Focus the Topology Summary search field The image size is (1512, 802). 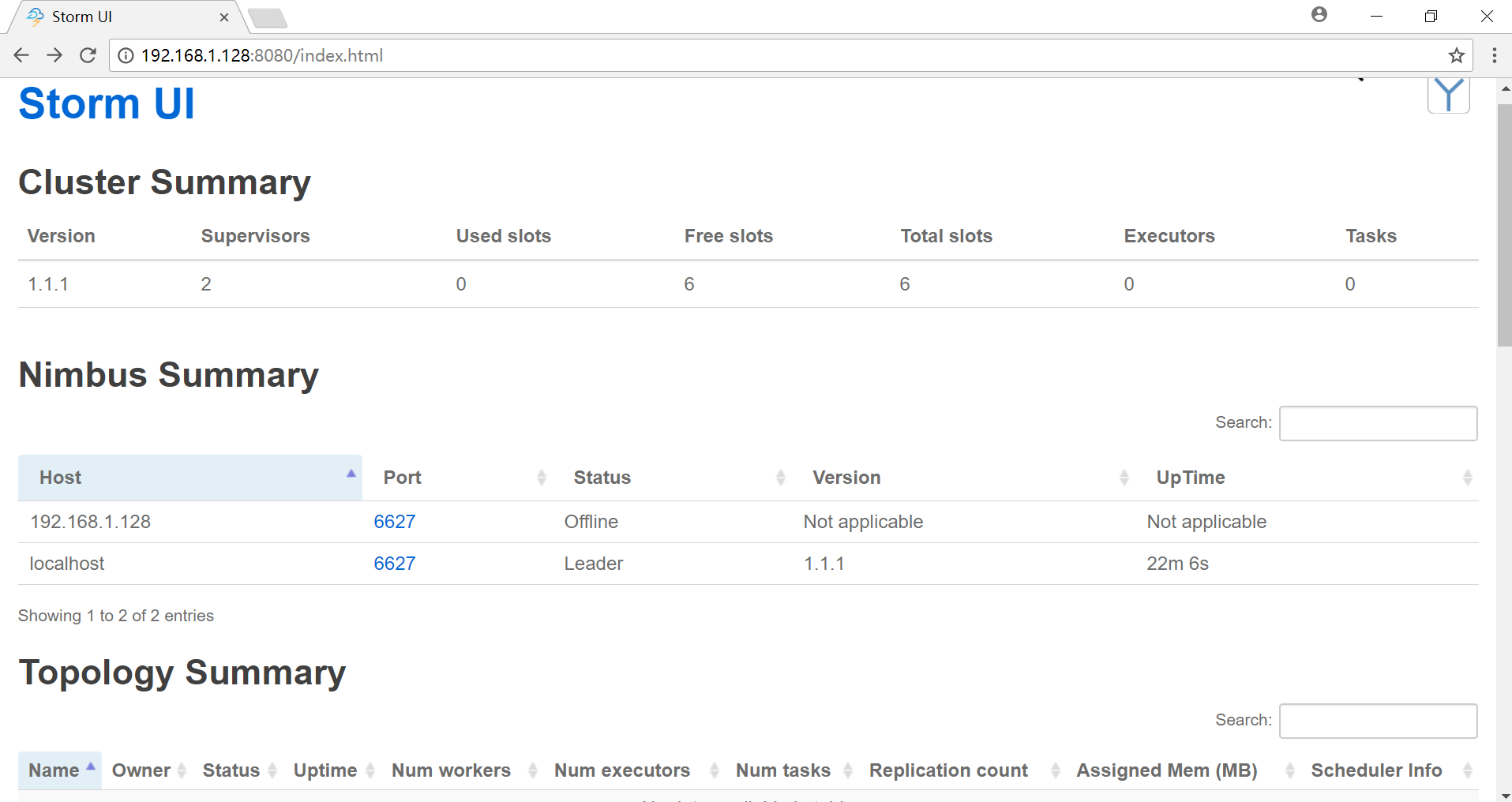[1378, 721]
